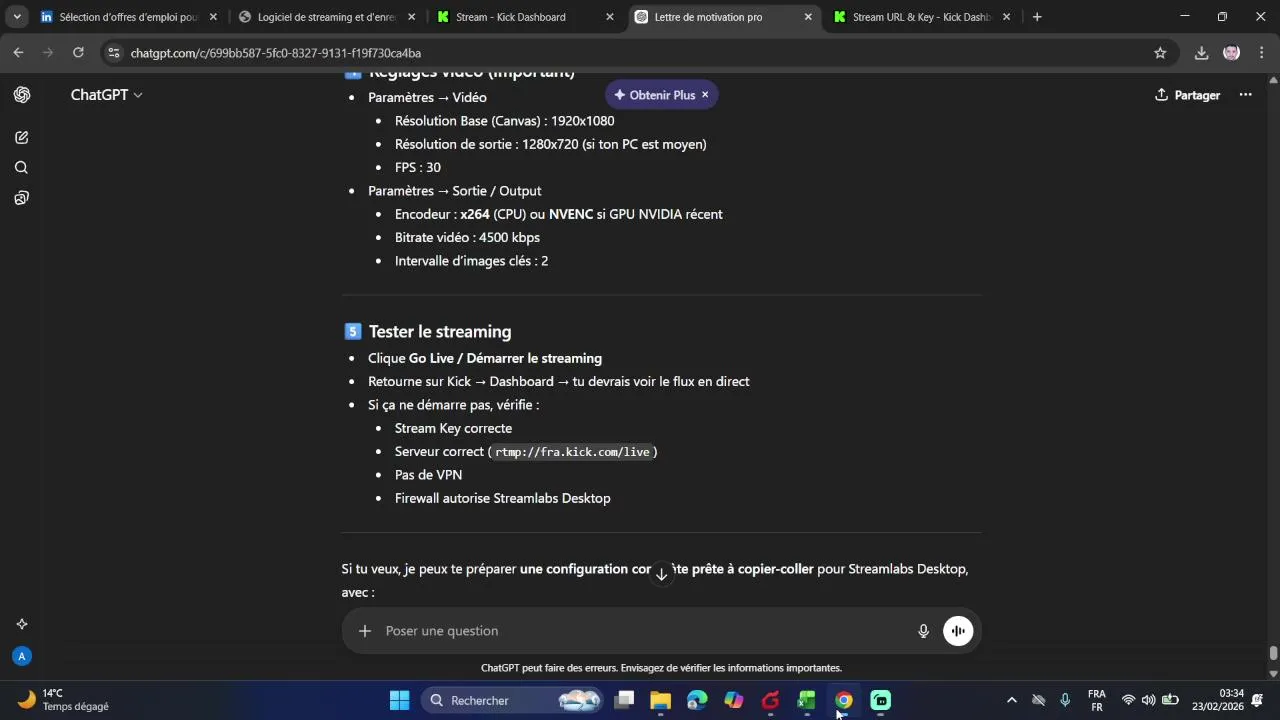Click the Windows taskbar search box
Screen dimensions: 1280x720
tap(512, 701)
